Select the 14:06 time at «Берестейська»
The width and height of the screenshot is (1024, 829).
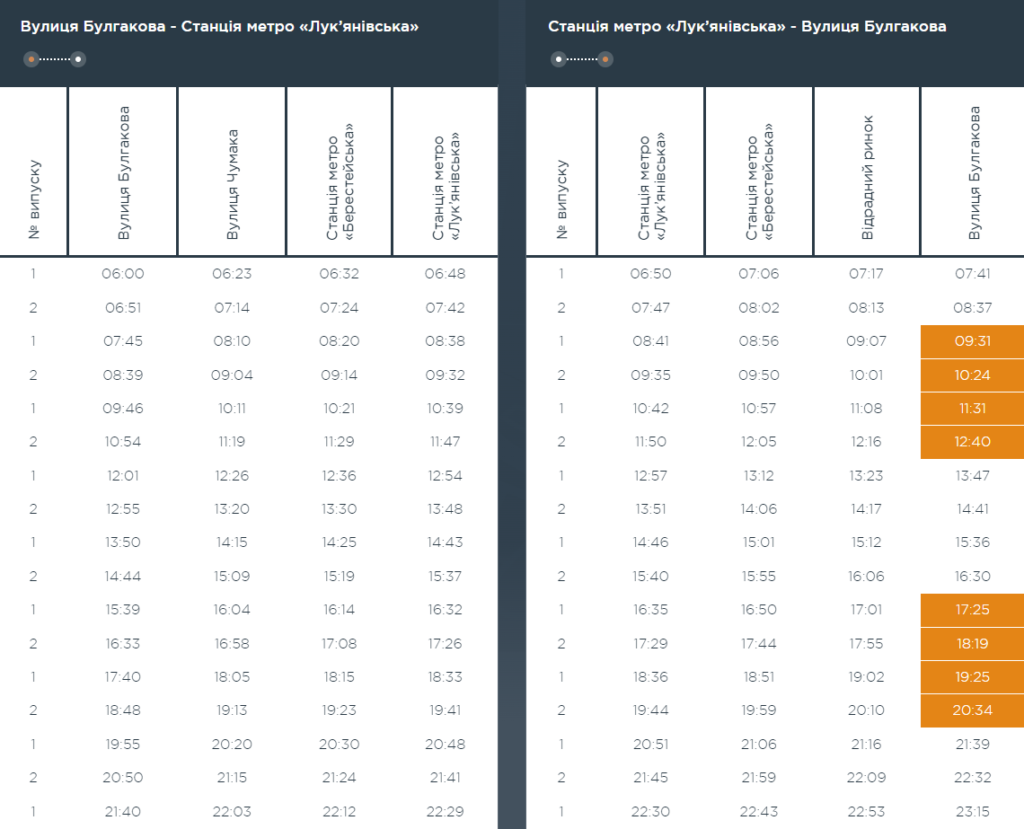tap(759, 509)
